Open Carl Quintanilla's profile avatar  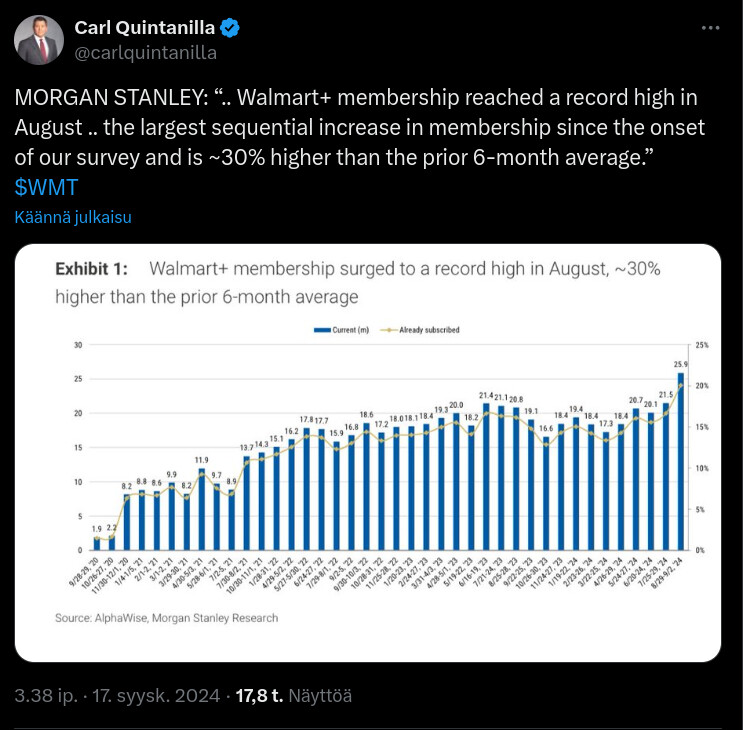point(40,40)
